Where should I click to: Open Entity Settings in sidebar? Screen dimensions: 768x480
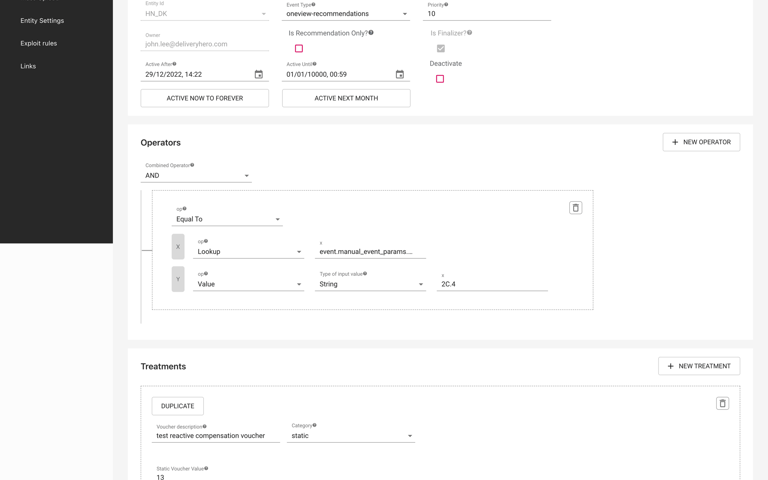(x=42, y=20)
